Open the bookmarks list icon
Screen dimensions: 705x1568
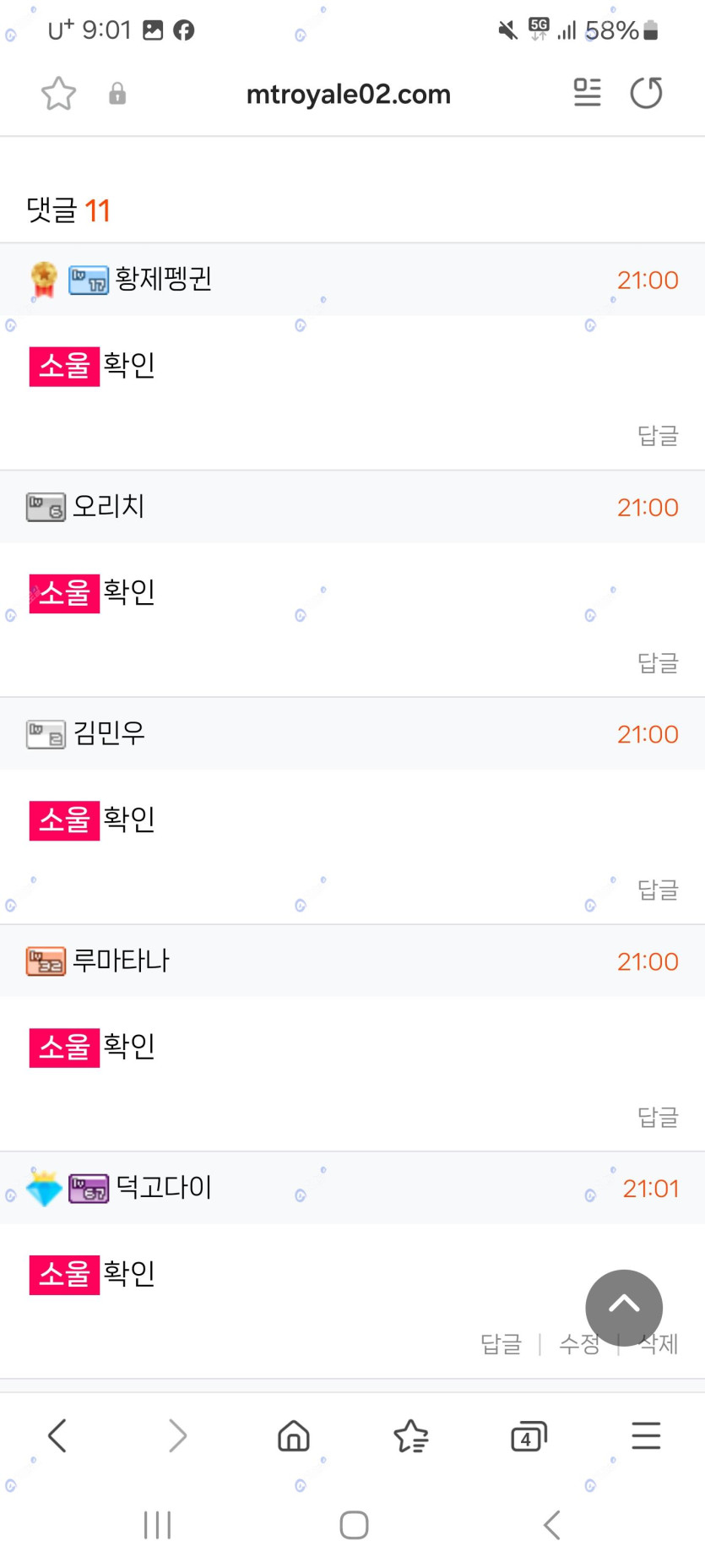point(411,1435)
